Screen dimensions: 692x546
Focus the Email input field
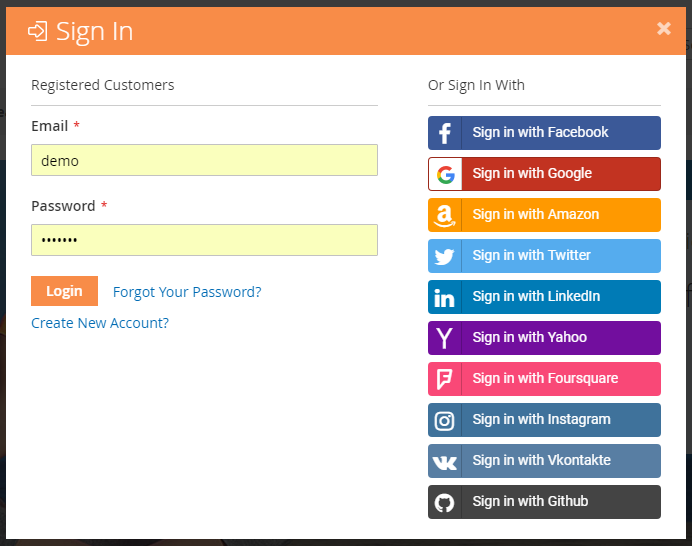[204, 160]
